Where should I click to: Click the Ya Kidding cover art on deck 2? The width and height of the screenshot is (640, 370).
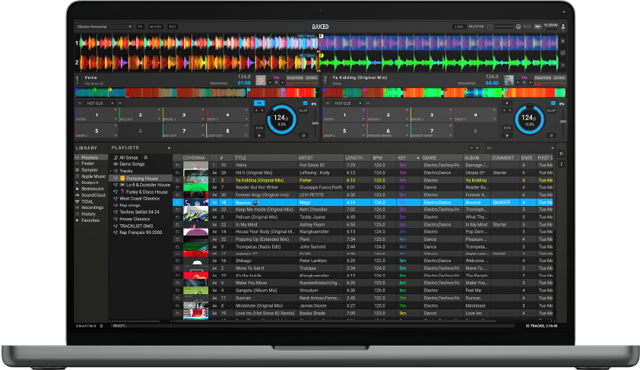pyautogui.click(x=509, y=80)
